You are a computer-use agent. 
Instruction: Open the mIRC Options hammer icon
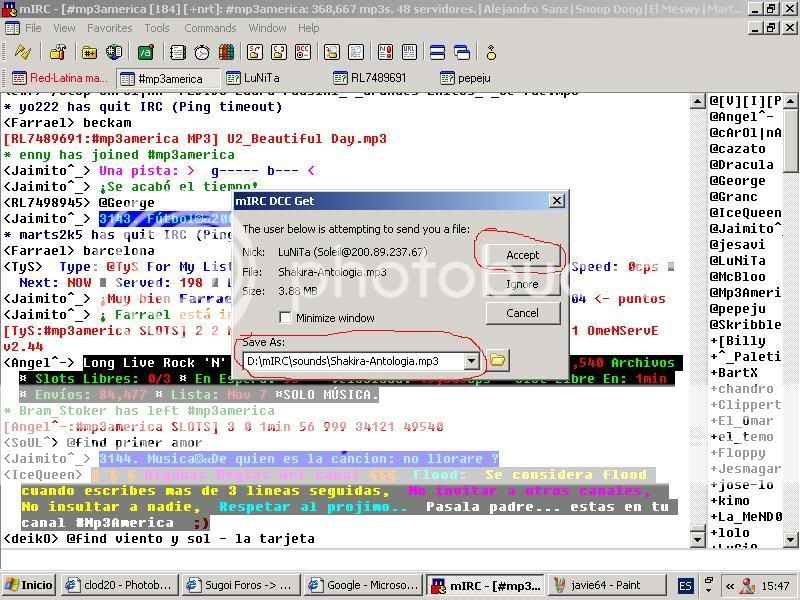(x=58, y=52)
